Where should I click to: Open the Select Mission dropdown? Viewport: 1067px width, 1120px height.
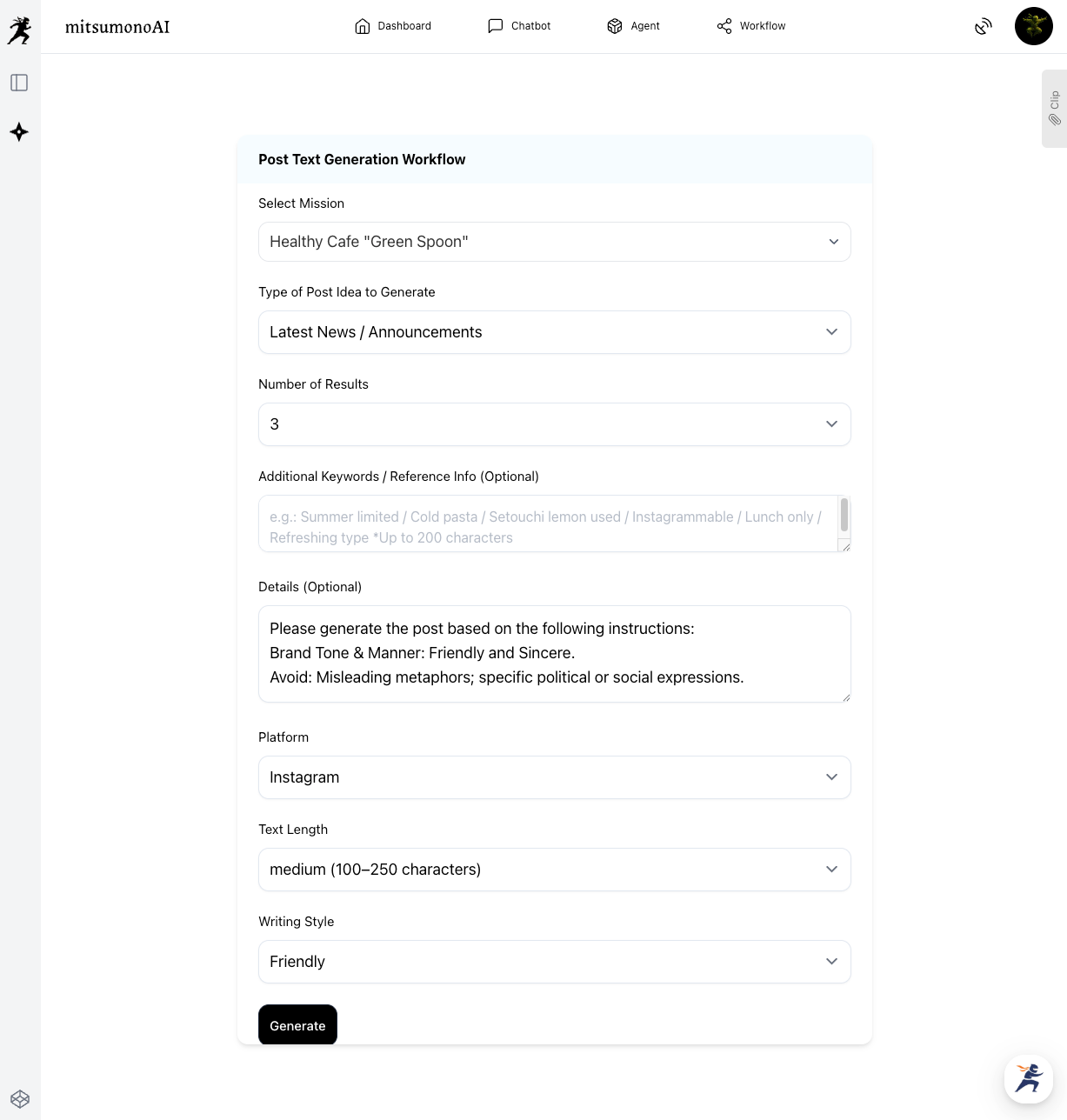pos(554,242)
